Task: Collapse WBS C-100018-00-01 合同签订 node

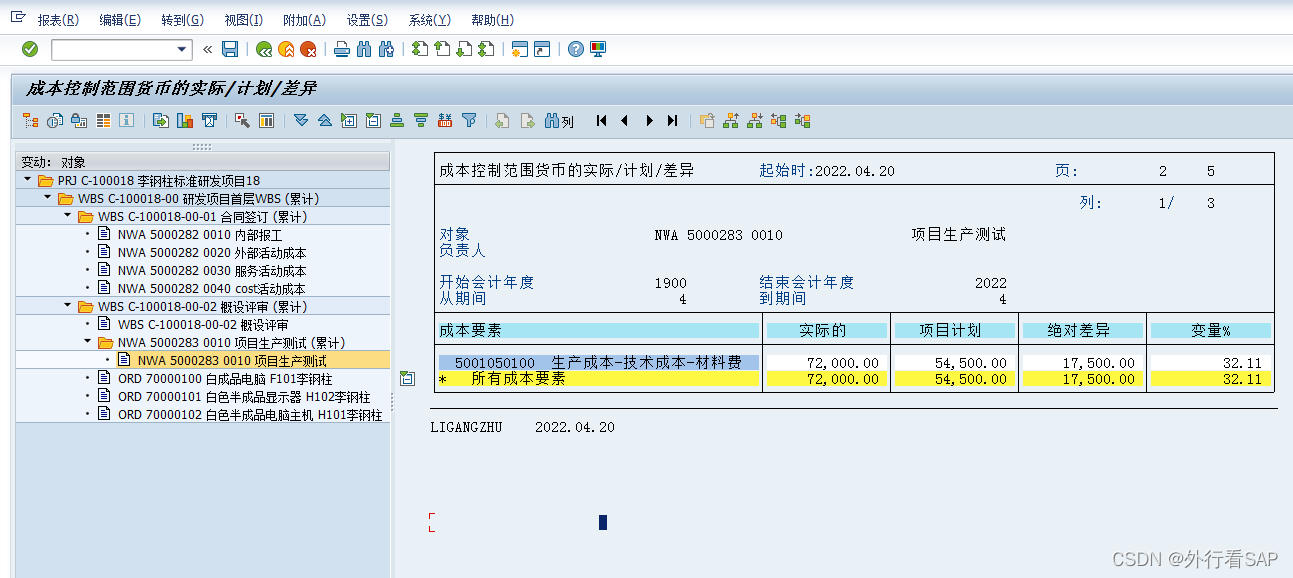Action: pyautogui.click(x=67, y=217)
